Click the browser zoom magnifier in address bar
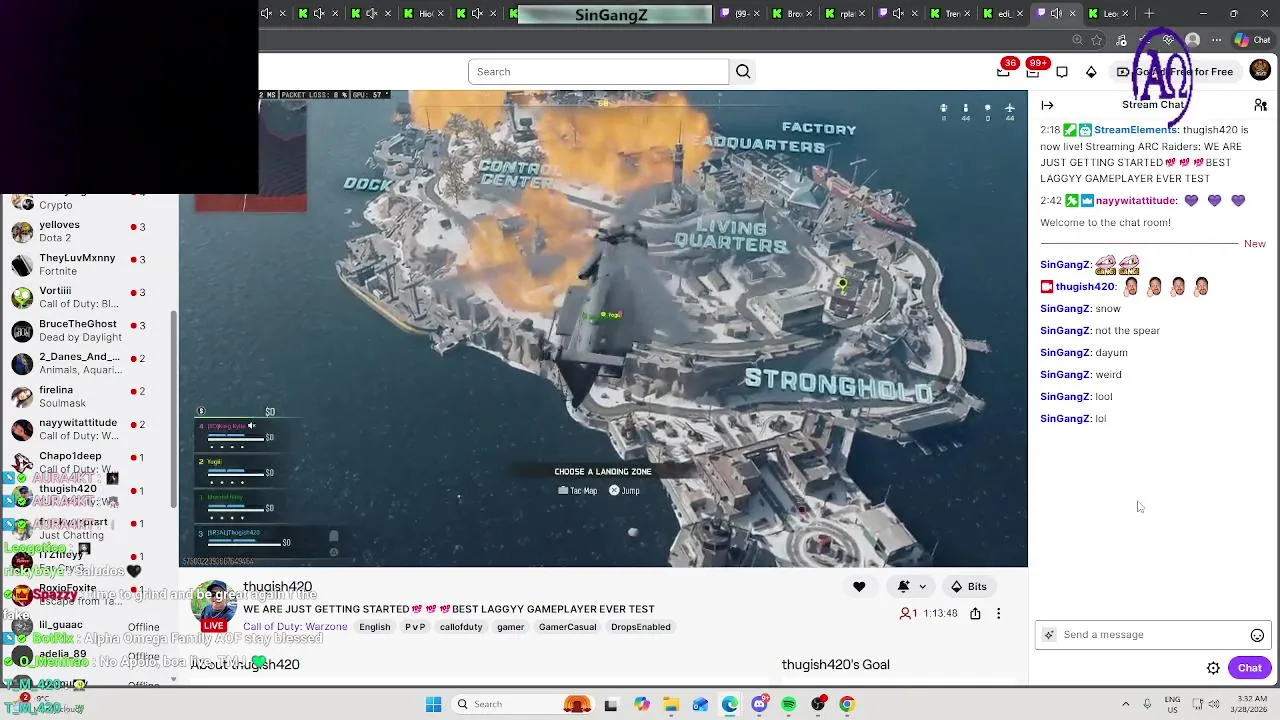The height and width of the screenshot is (720, 1280). coord(1077,40)
